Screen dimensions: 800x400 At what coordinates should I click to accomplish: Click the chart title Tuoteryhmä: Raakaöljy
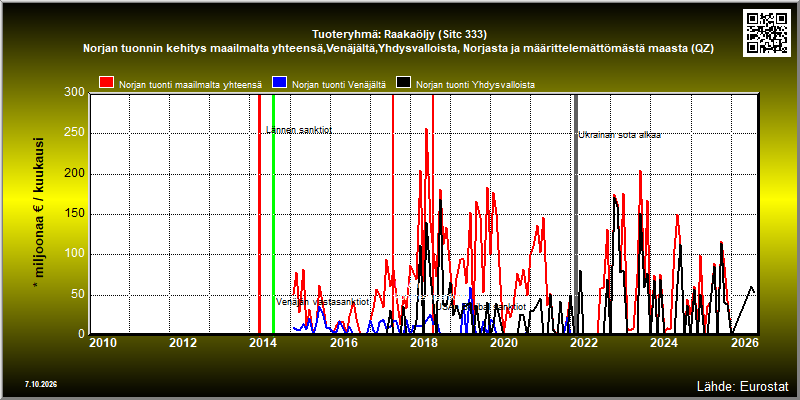[x=399, y=34]
